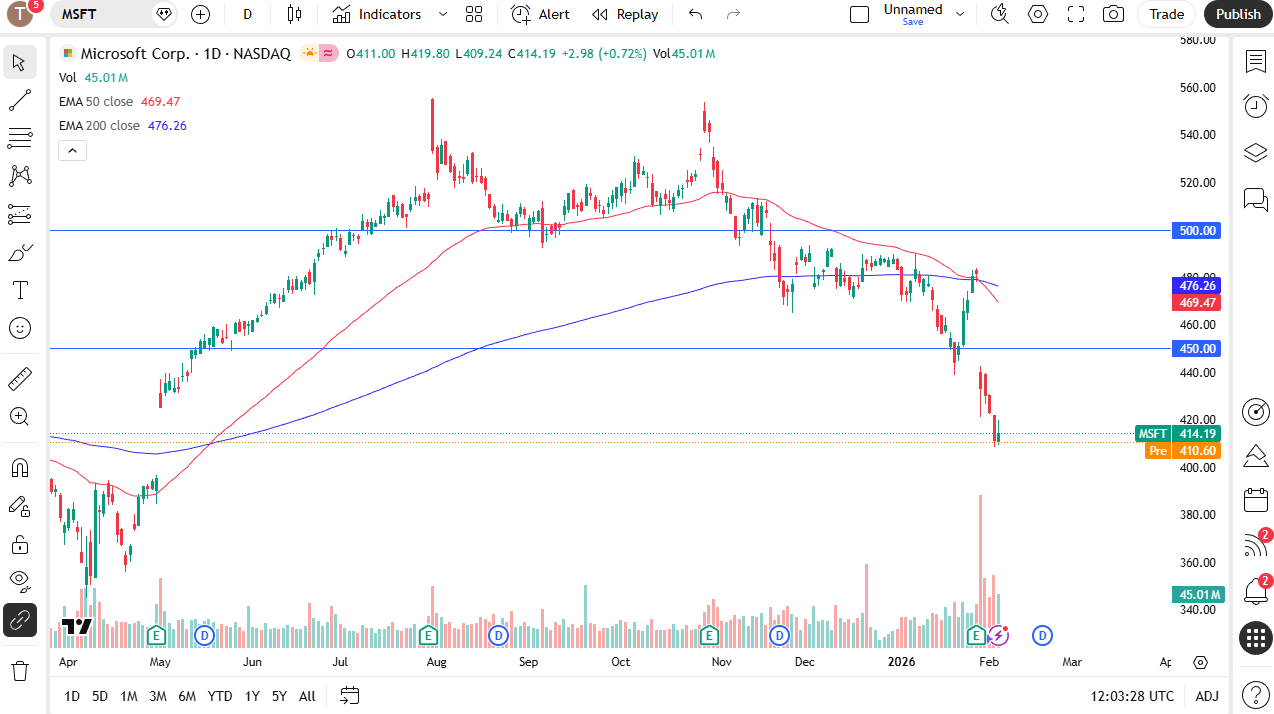Open the Trade panel
The width and height of the screenshot is (1274, 714).
pos(1166,14)
